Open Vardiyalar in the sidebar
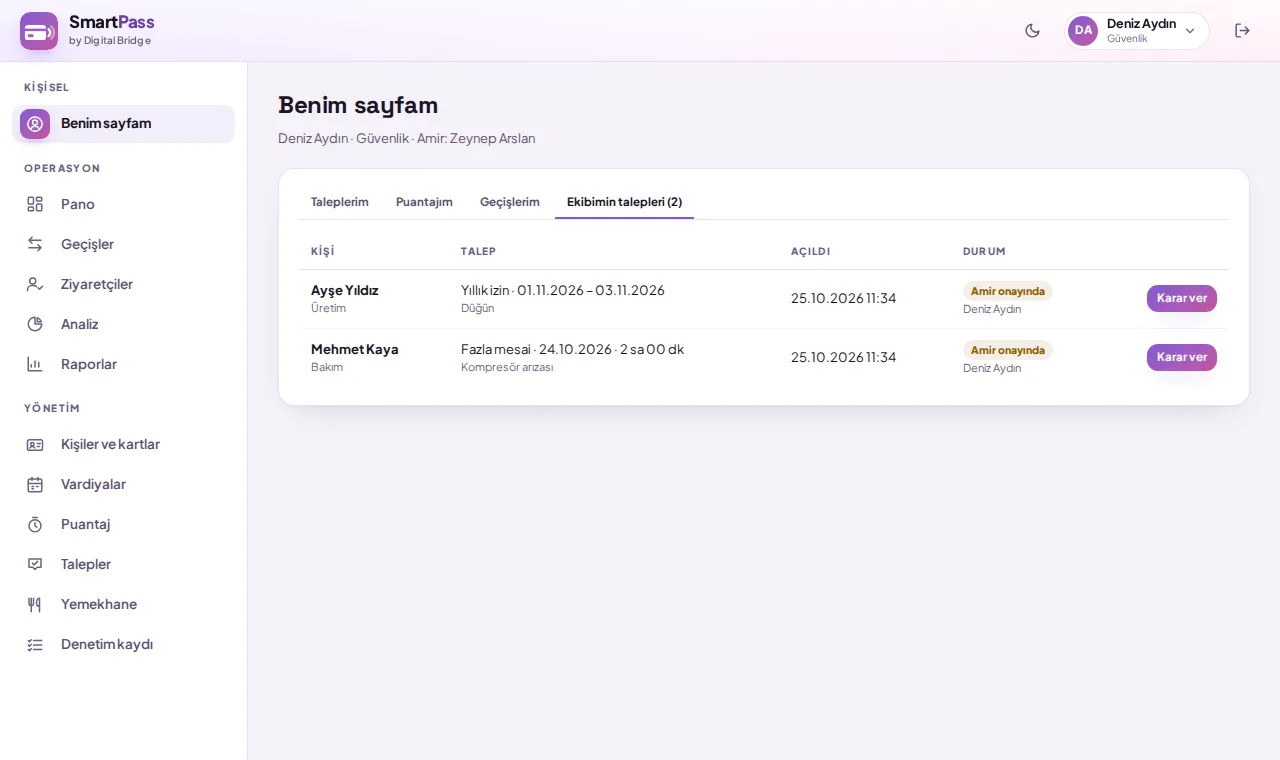The image size is (1280, 760). [123, 484]
